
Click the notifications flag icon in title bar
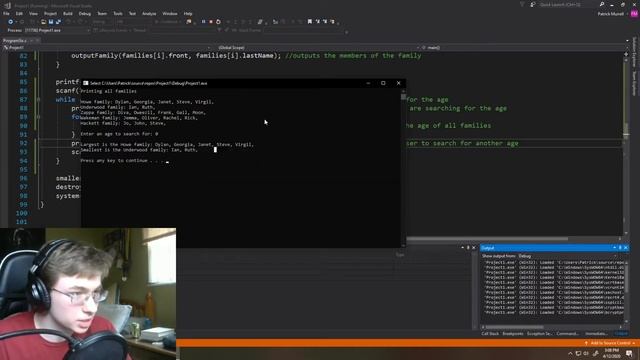522,4
